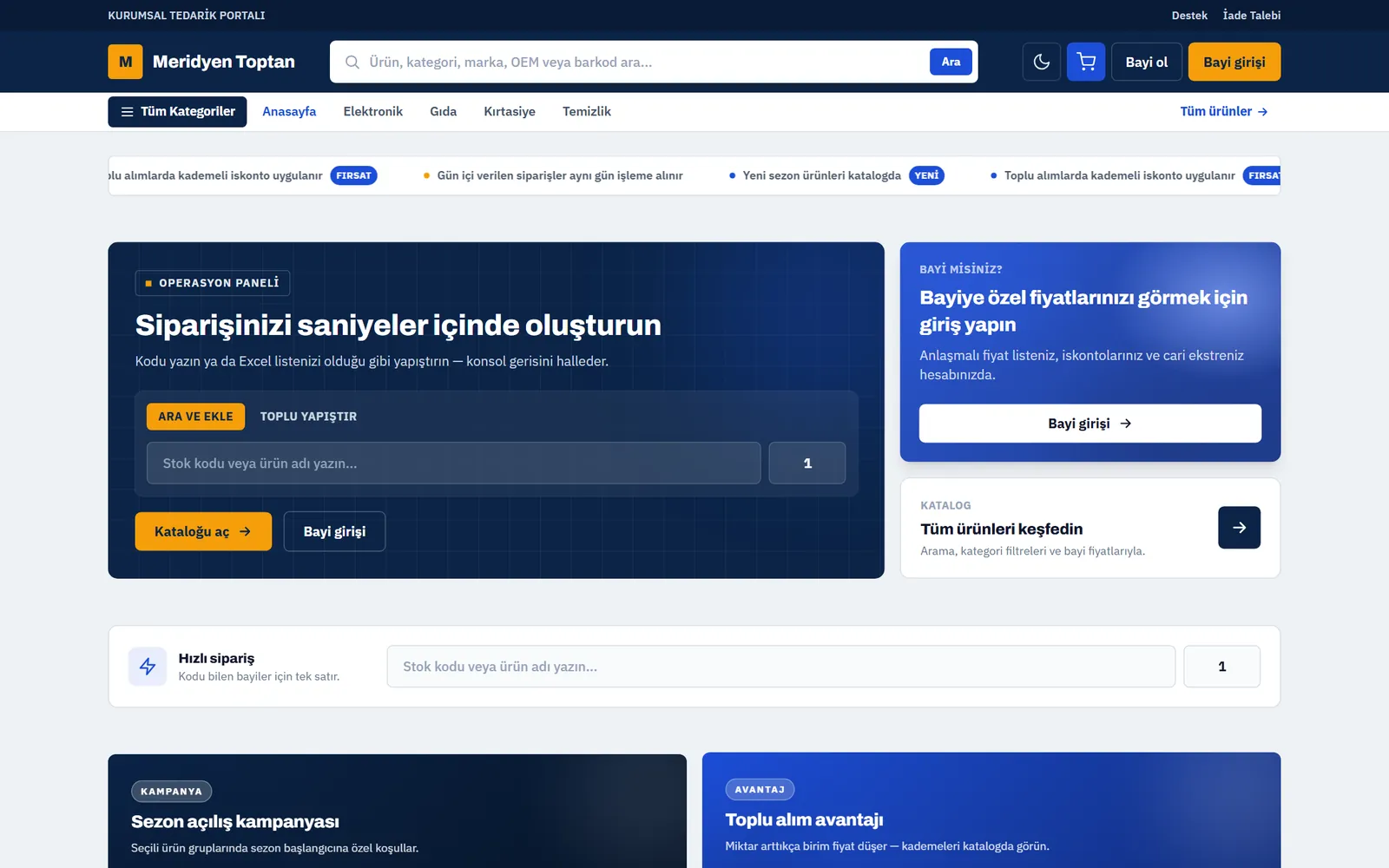Click the AVANTAJ badge
The height and width of the screenshot is (868, 1389).
tap(760, 790)
